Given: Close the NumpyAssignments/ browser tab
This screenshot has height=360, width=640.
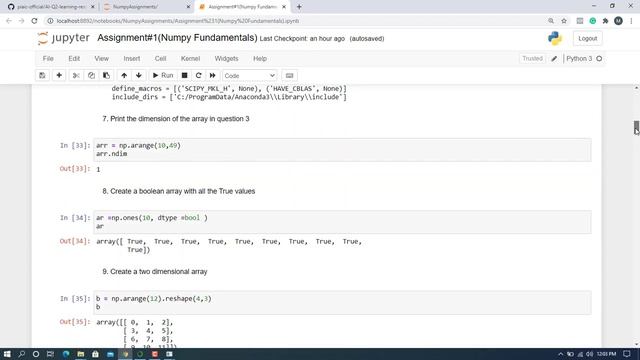Looking at the screenshot, I should (188, 7).
